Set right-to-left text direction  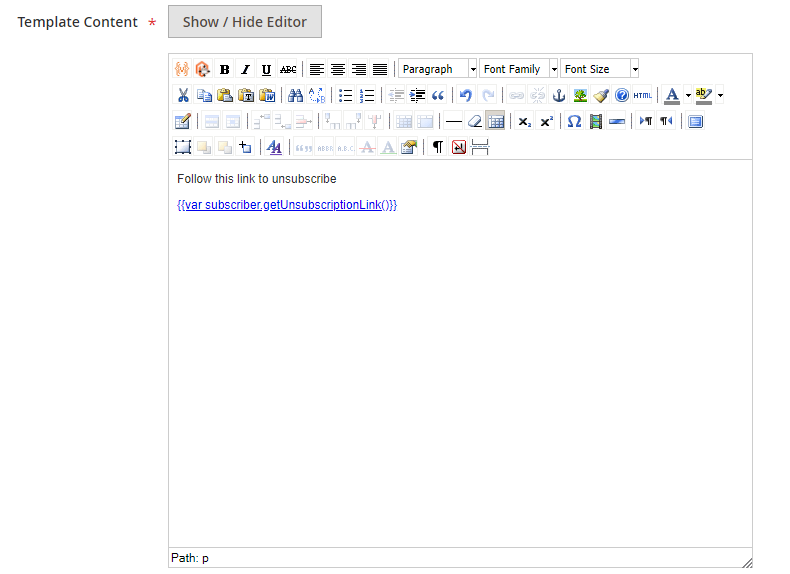click(x=667, y=121)
